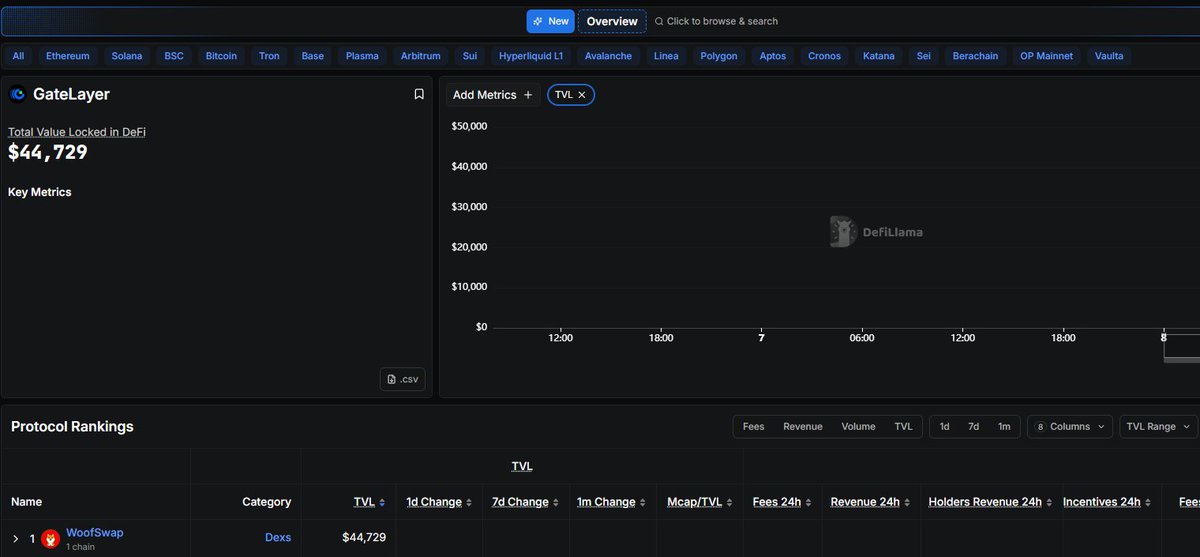Toggle the TVL column group button
1200x557 pixels.
tap(903, 426)
